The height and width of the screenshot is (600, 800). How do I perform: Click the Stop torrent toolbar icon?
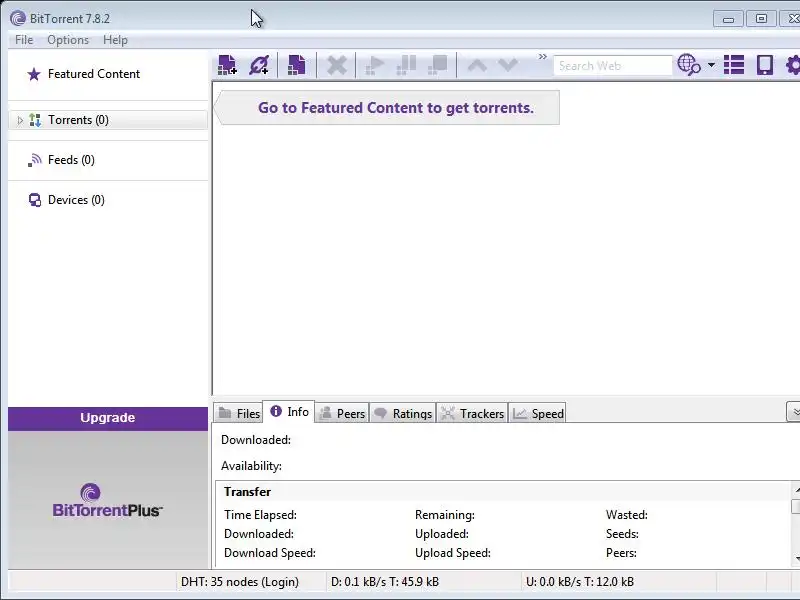(x=438, y=65)
